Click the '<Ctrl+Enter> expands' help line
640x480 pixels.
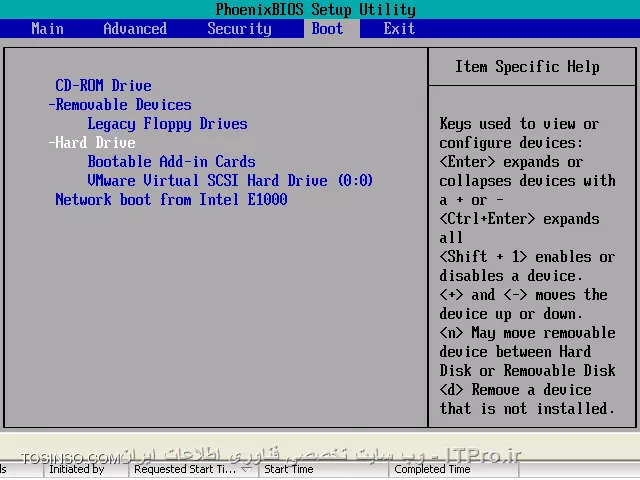[519, 219]
